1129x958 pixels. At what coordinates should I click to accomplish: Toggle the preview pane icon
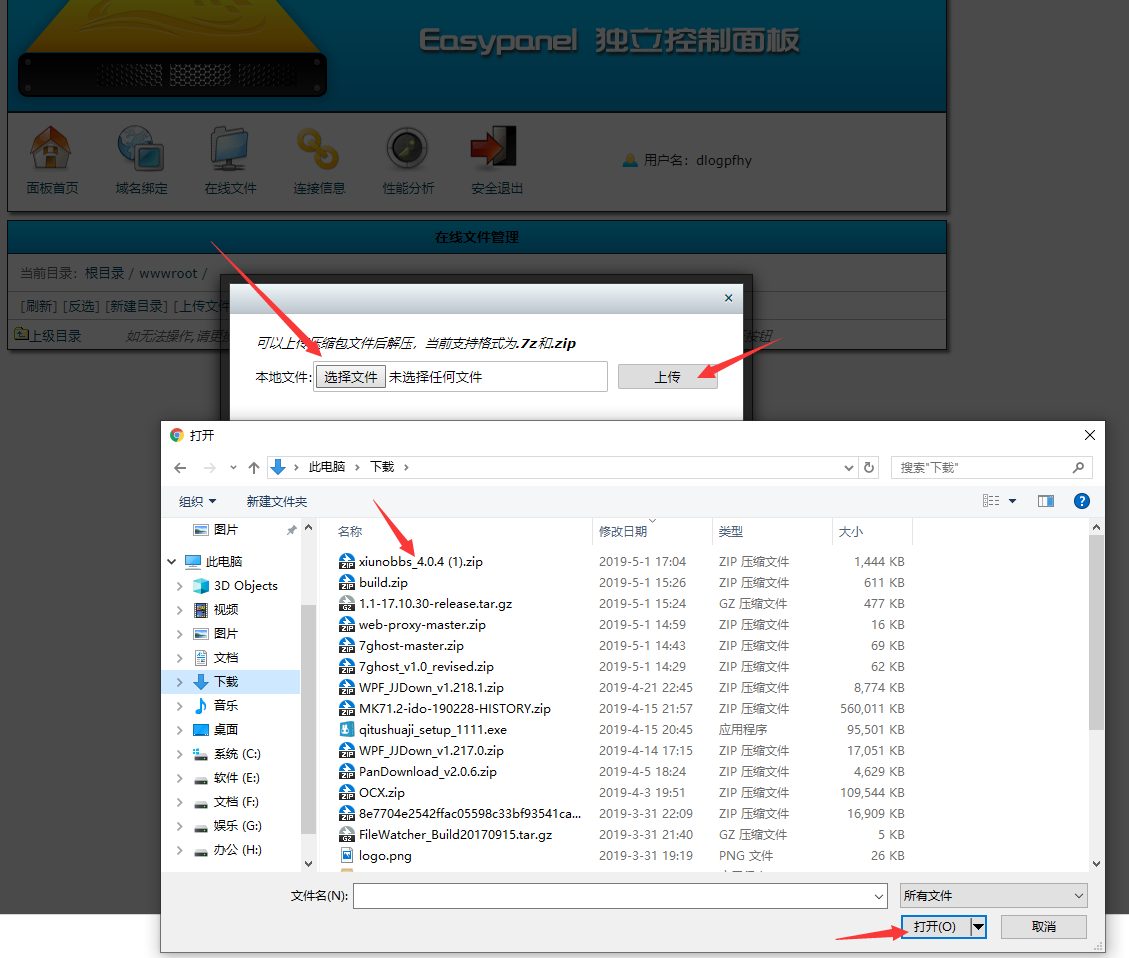pyautogui.click(x=1046, y=501)
